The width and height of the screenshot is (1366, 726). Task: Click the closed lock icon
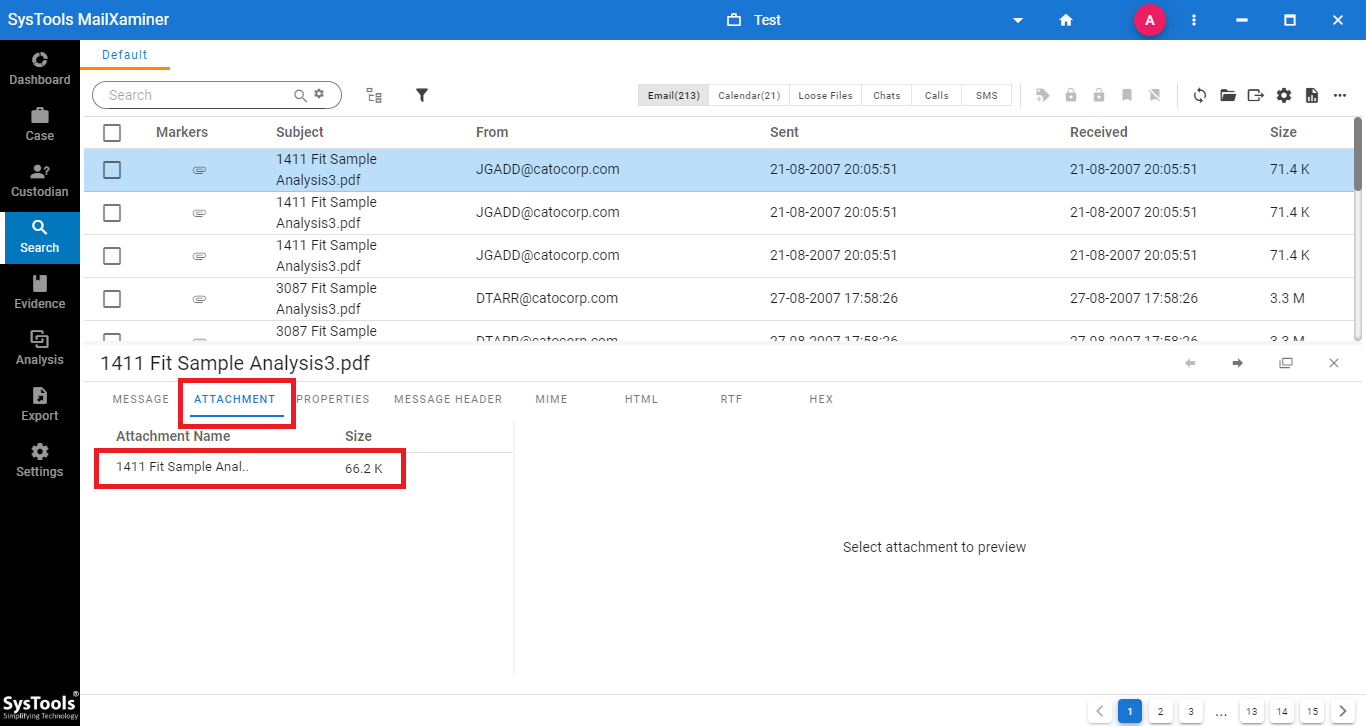click(x=1071, y=95)
